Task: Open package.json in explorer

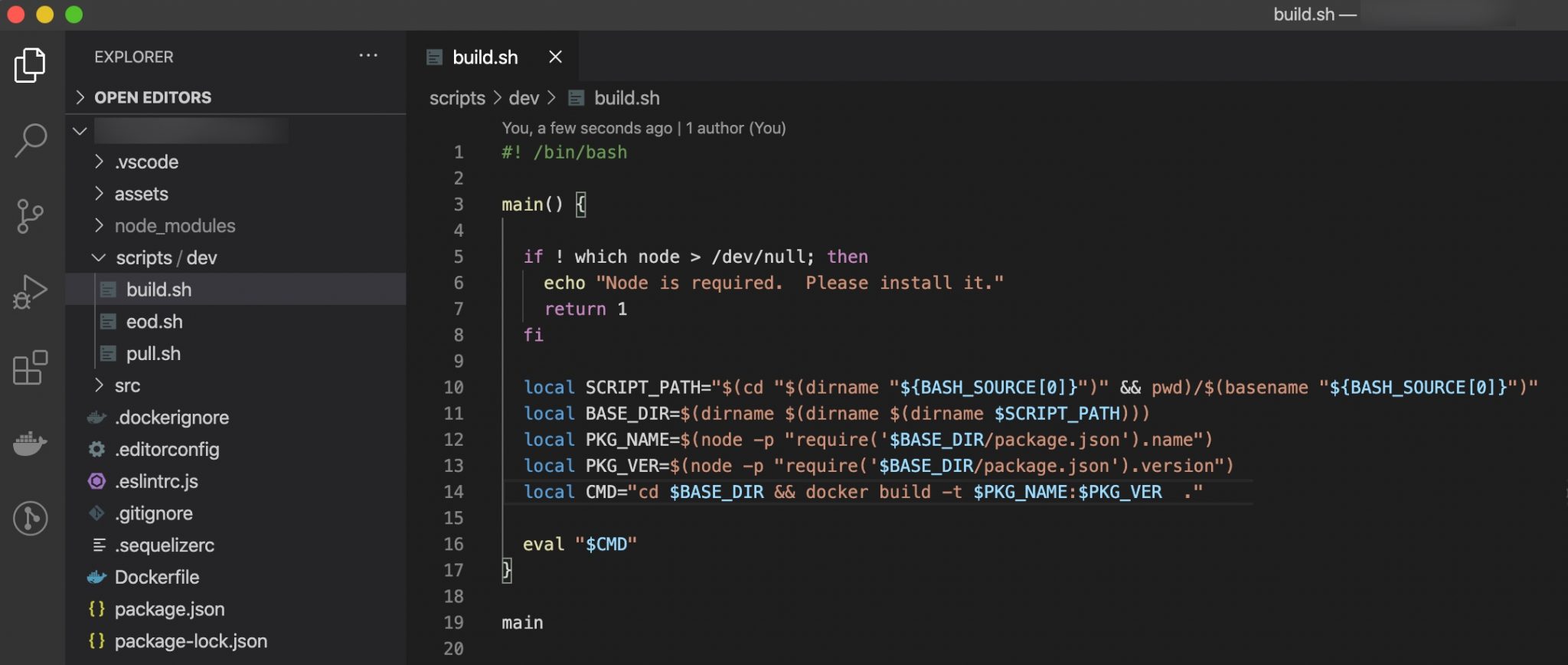Action: pos(236,610)
